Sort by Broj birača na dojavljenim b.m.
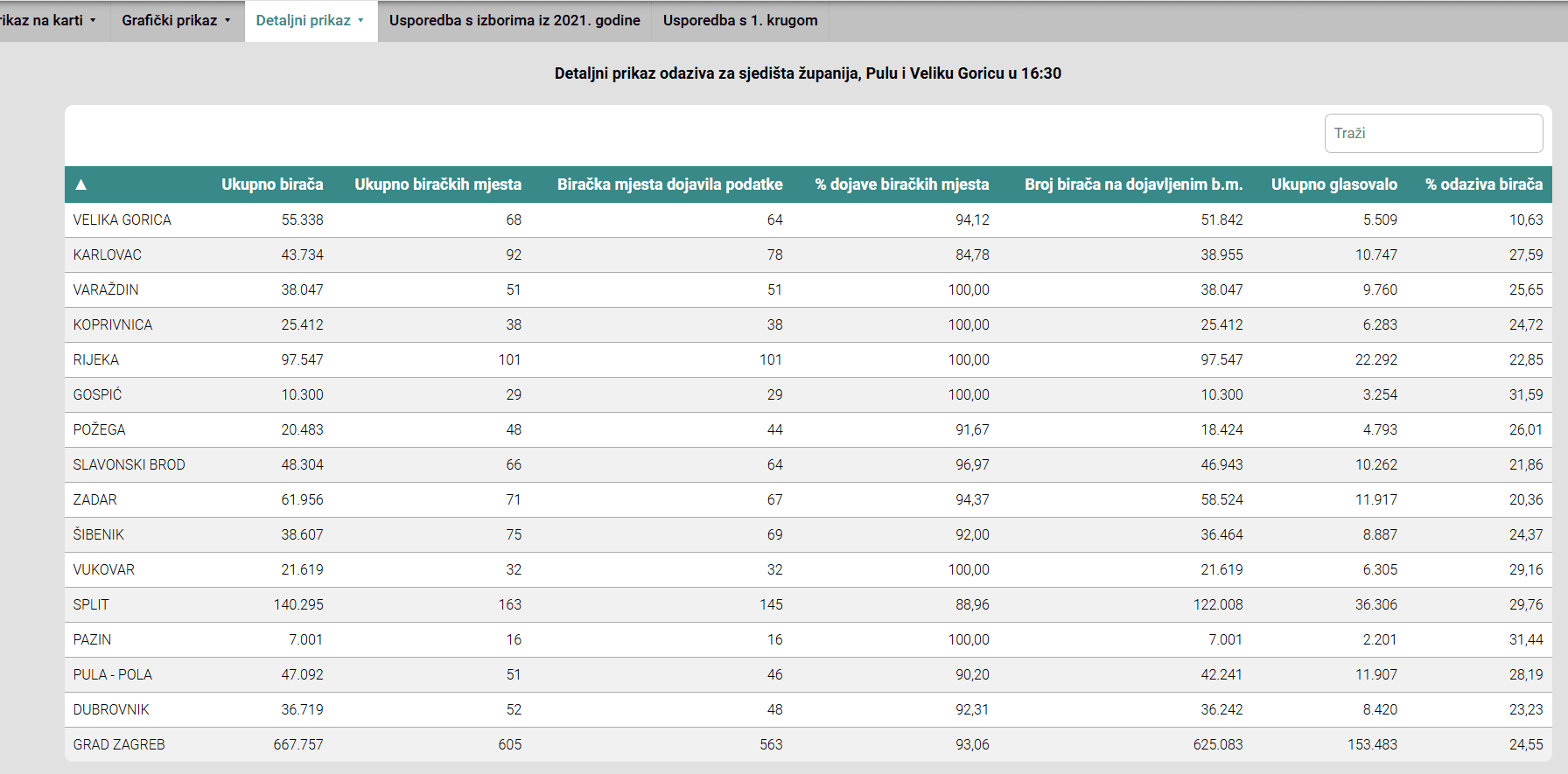The width and height of the screenshot is (1568, 774). pos(1133,185)
